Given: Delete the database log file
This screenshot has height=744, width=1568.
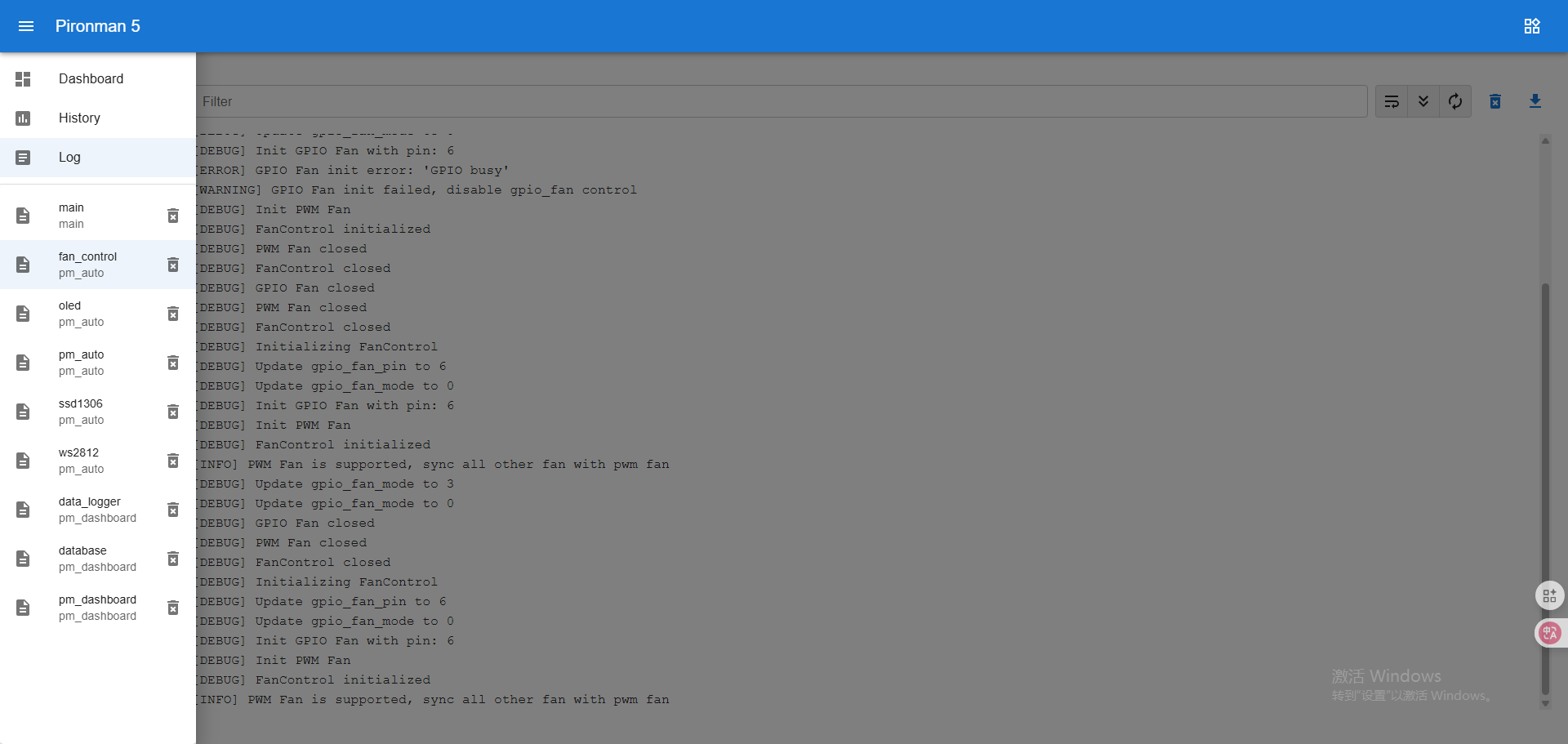Looking at the screenshot, I should pyautogui.click(x=173, y=559).
